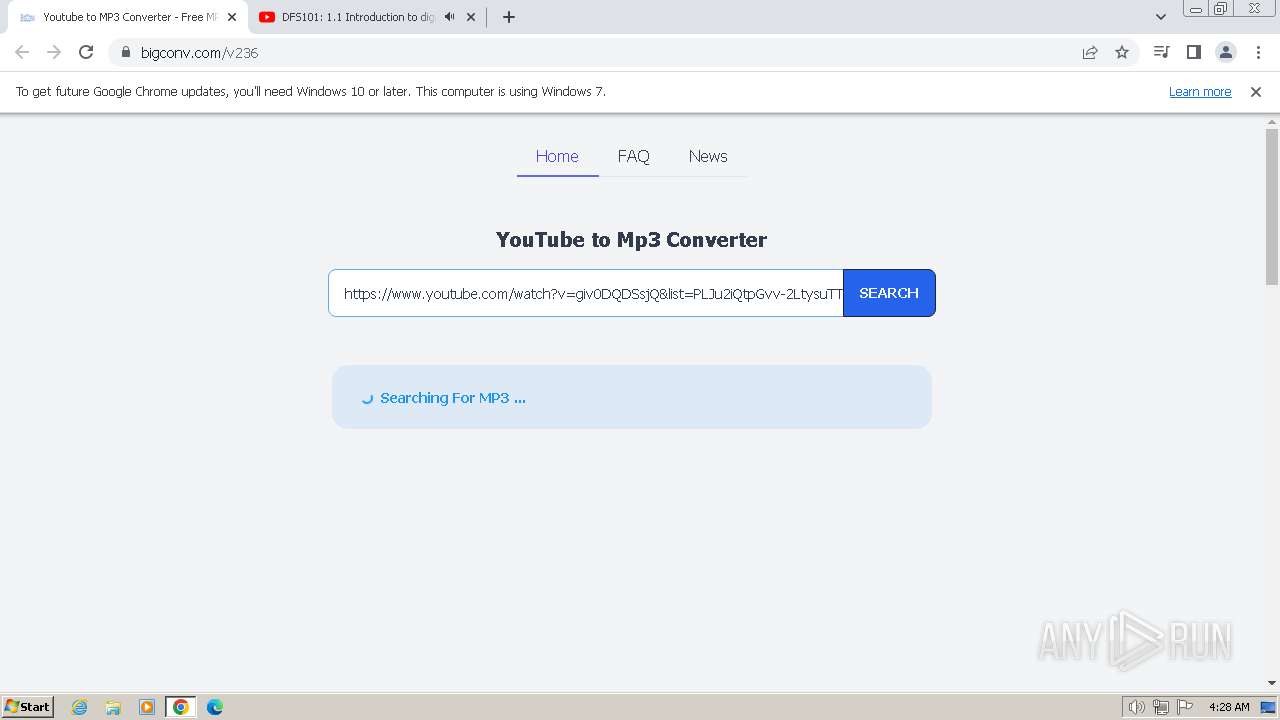Image resolution: width=1280 pixels, height=720 pixels.
Task: Open the Learn more link
Action: tap(1200, 91)
